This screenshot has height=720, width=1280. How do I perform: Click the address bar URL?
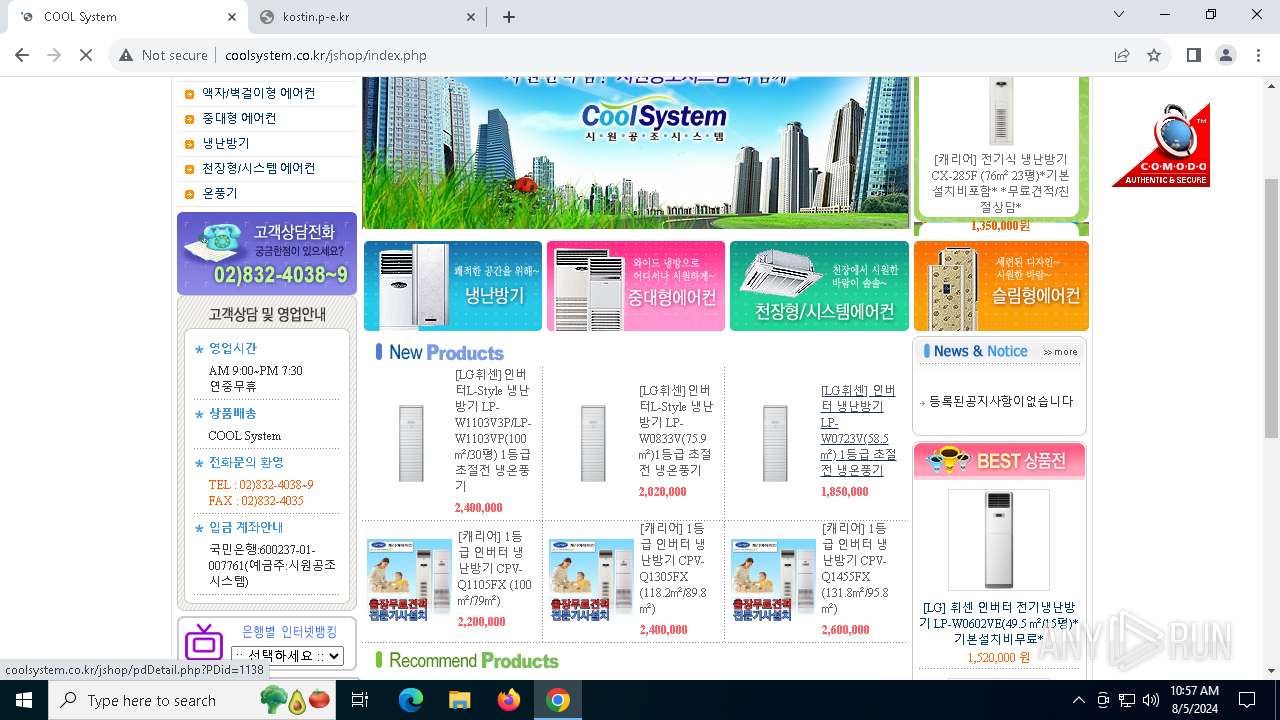point(326,55)
